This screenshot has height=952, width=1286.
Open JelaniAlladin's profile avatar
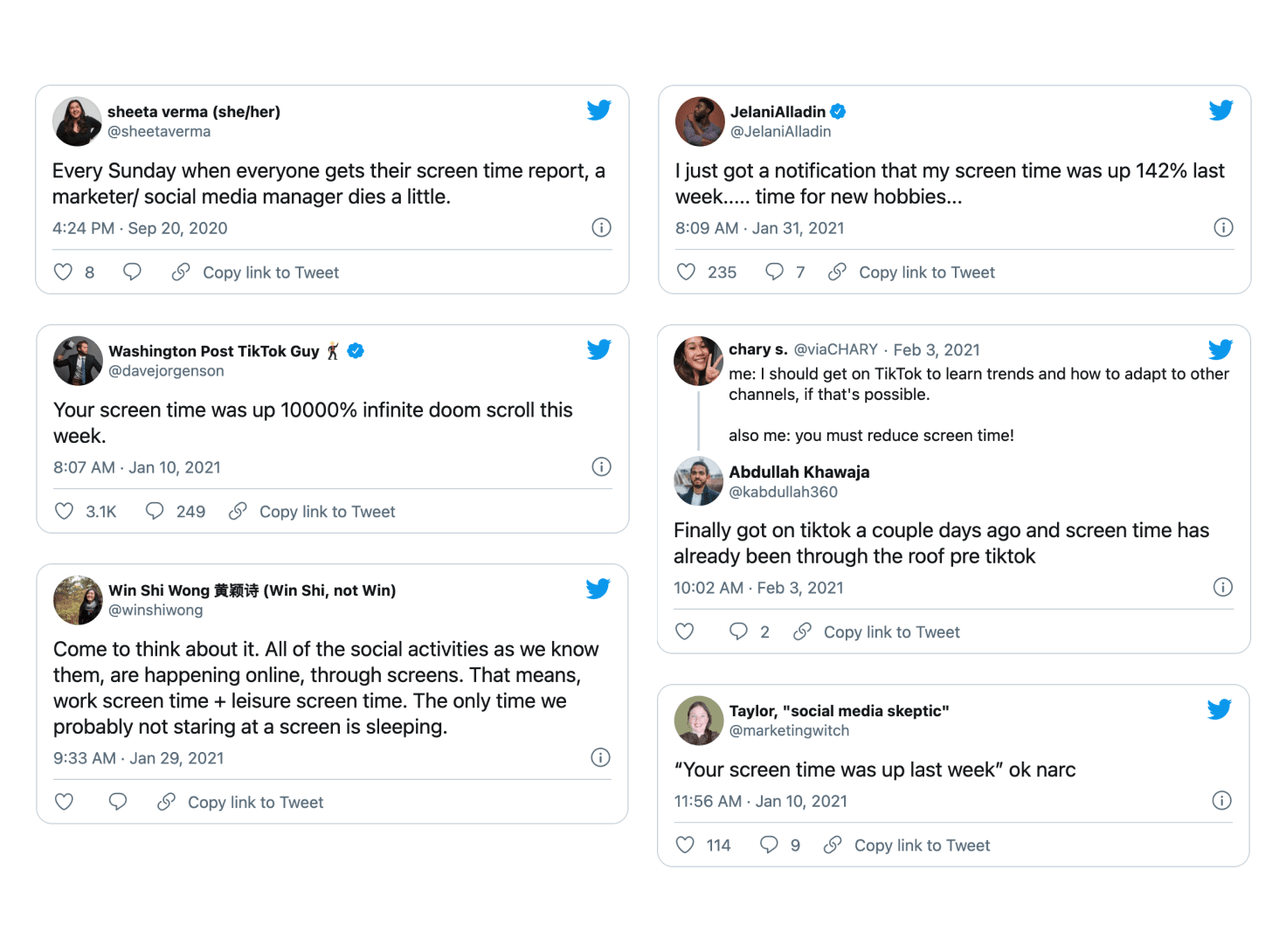pyautogui.click(x=700, y=121)
